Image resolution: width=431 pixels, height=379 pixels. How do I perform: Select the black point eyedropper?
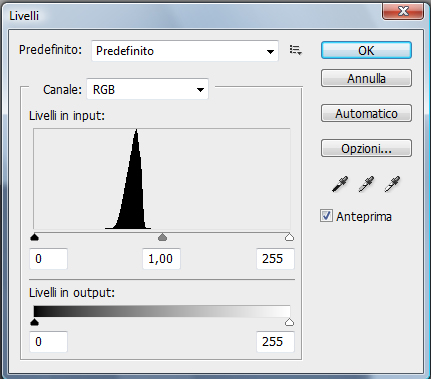click(340, 184)
